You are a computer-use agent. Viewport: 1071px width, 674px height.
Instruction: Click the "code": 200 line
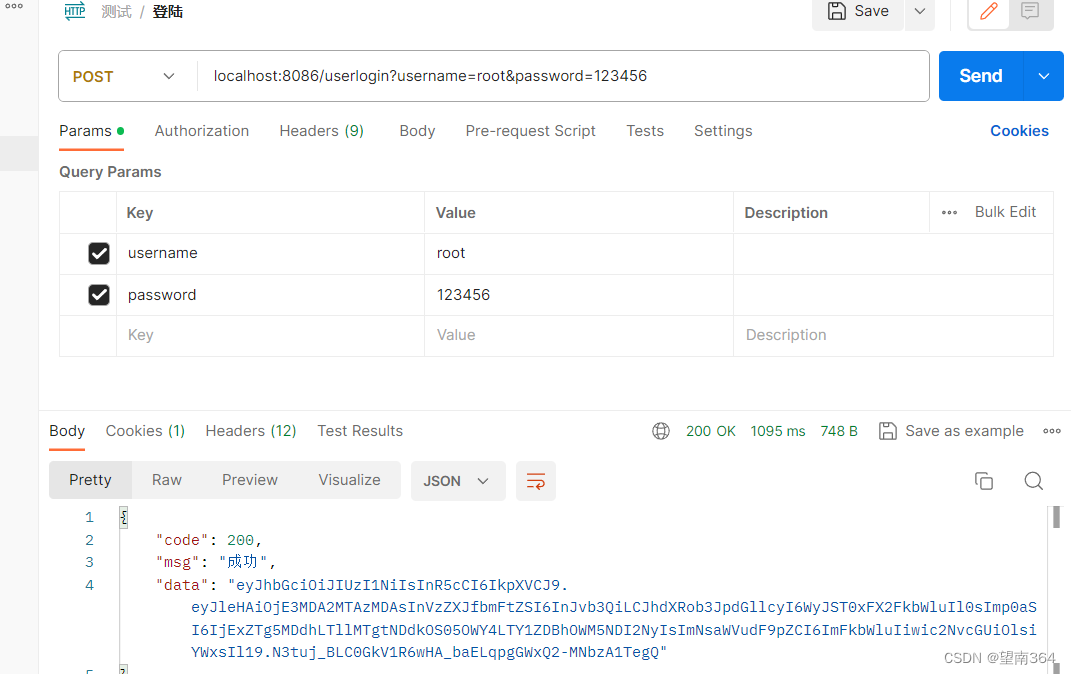209,540
